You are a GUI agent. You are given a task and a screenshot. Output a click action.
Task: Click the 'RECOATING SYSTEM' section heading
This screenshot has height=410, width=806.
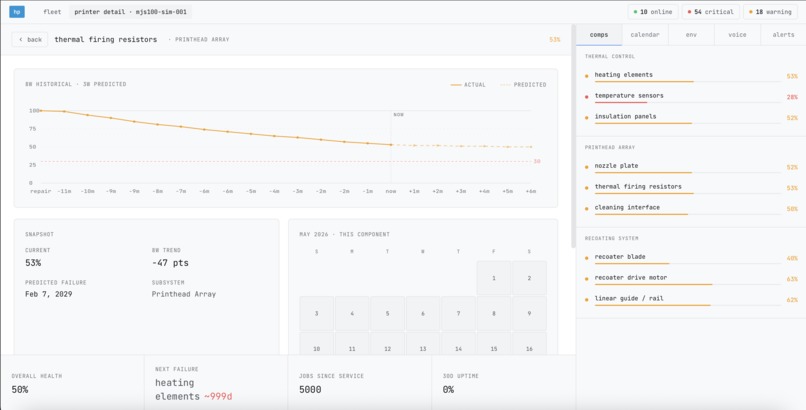pyautogui.click(x=611, y=238)
